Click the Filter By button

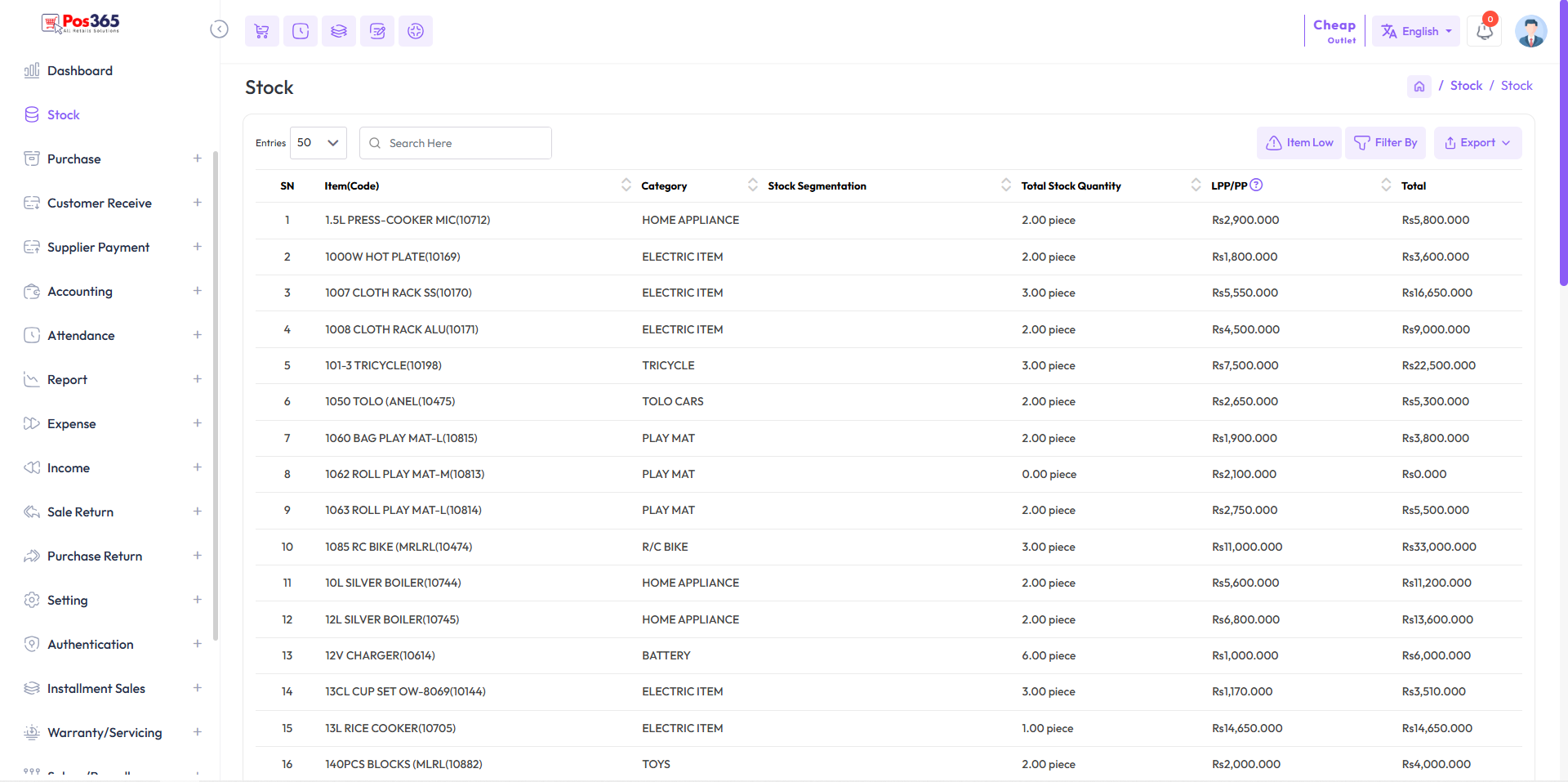pyautogui.click(x=1385, y=143)
